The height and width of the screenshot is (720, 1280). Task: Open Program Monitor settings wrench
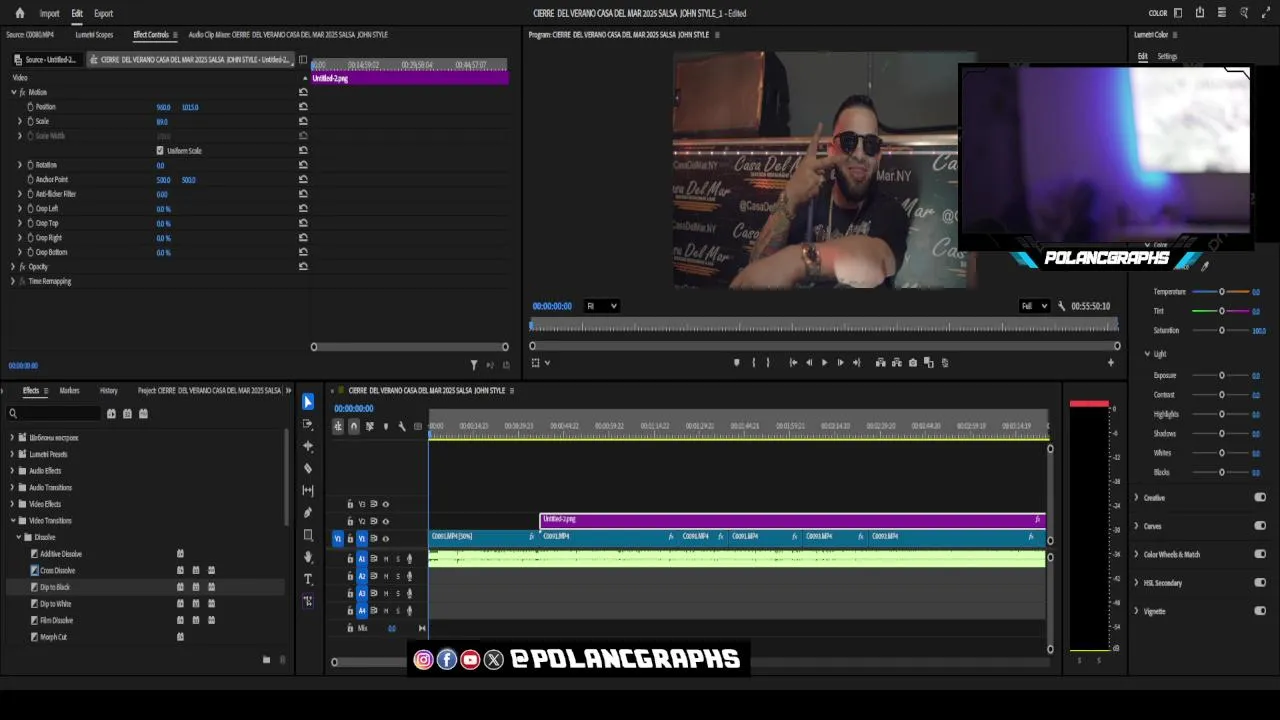(x=1061, y=306)
